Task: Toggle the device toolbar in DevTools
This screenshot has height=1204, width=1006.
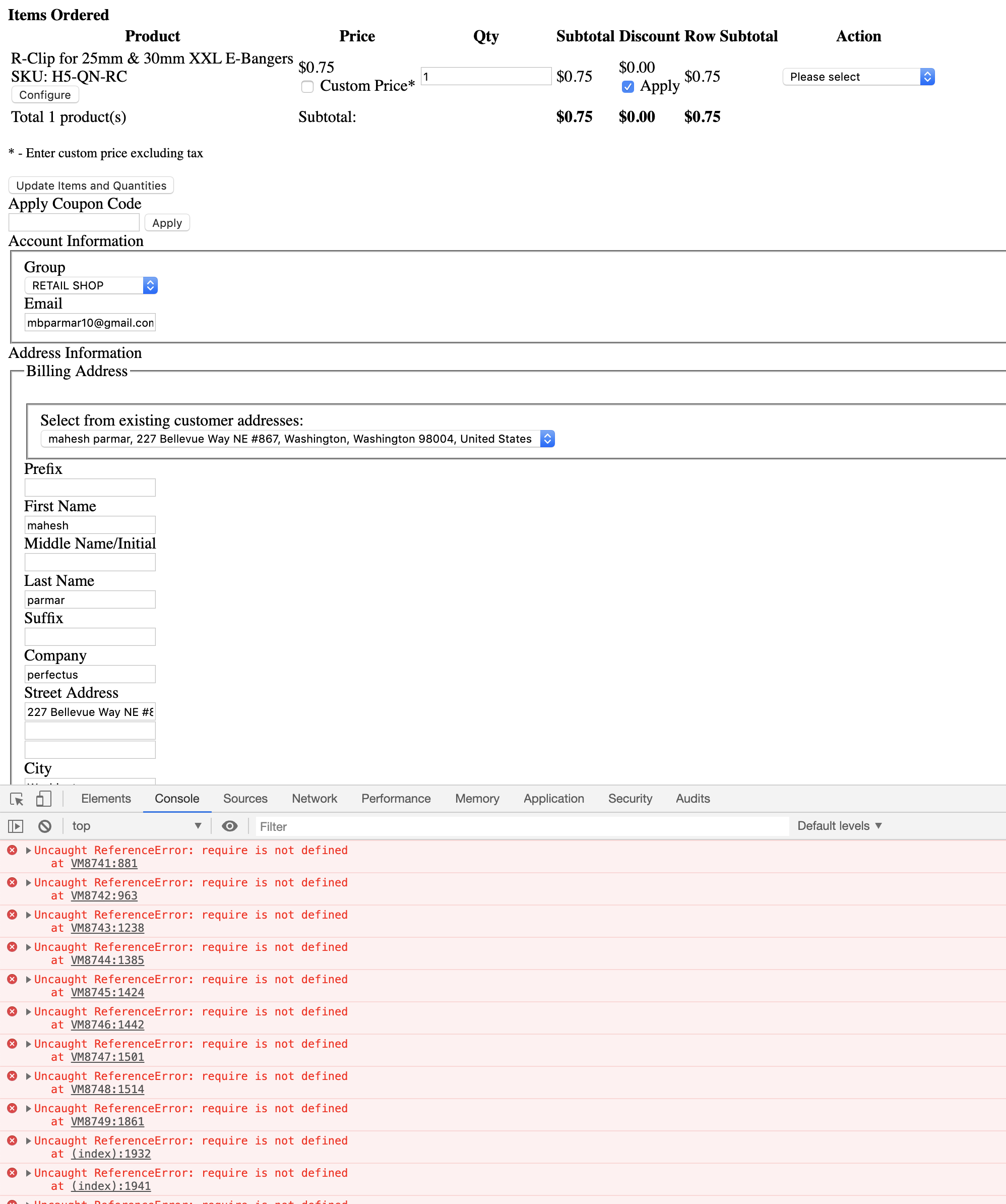Action: click(43, 798)
